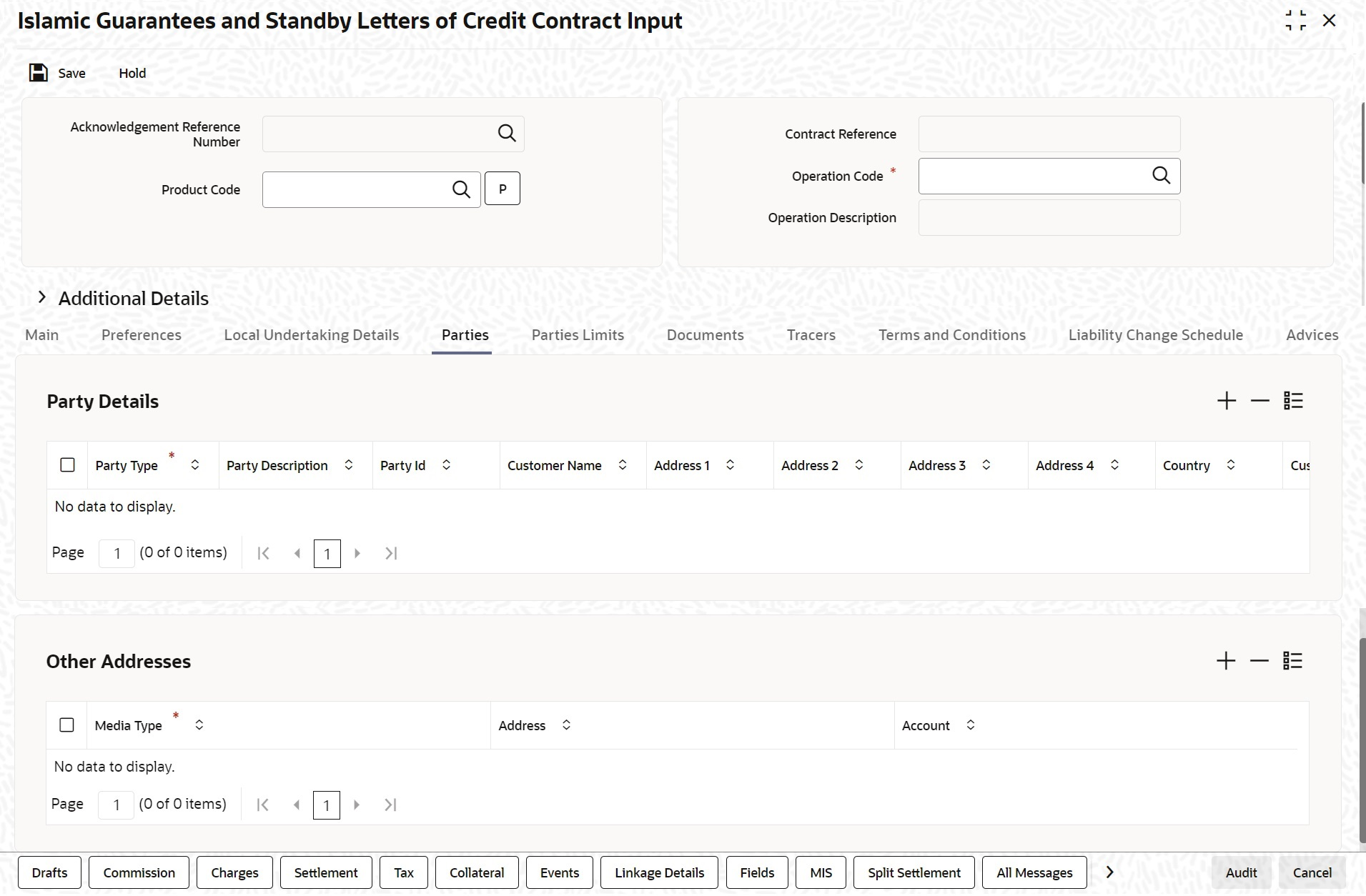Image resolution: width=1366 pixels, height=896 pixels.
Task: Go to next page in Party Details
Action: (357, 553)
